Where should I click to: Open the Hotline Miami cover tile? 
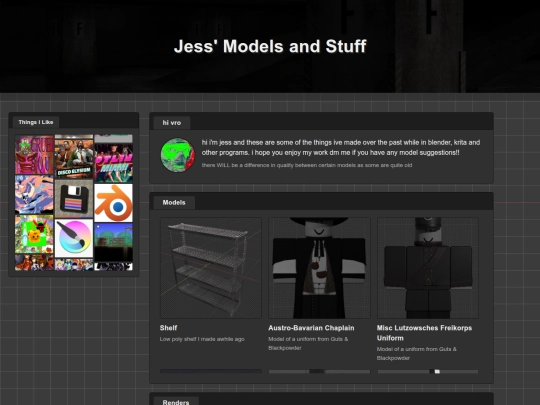coord(113,163)
